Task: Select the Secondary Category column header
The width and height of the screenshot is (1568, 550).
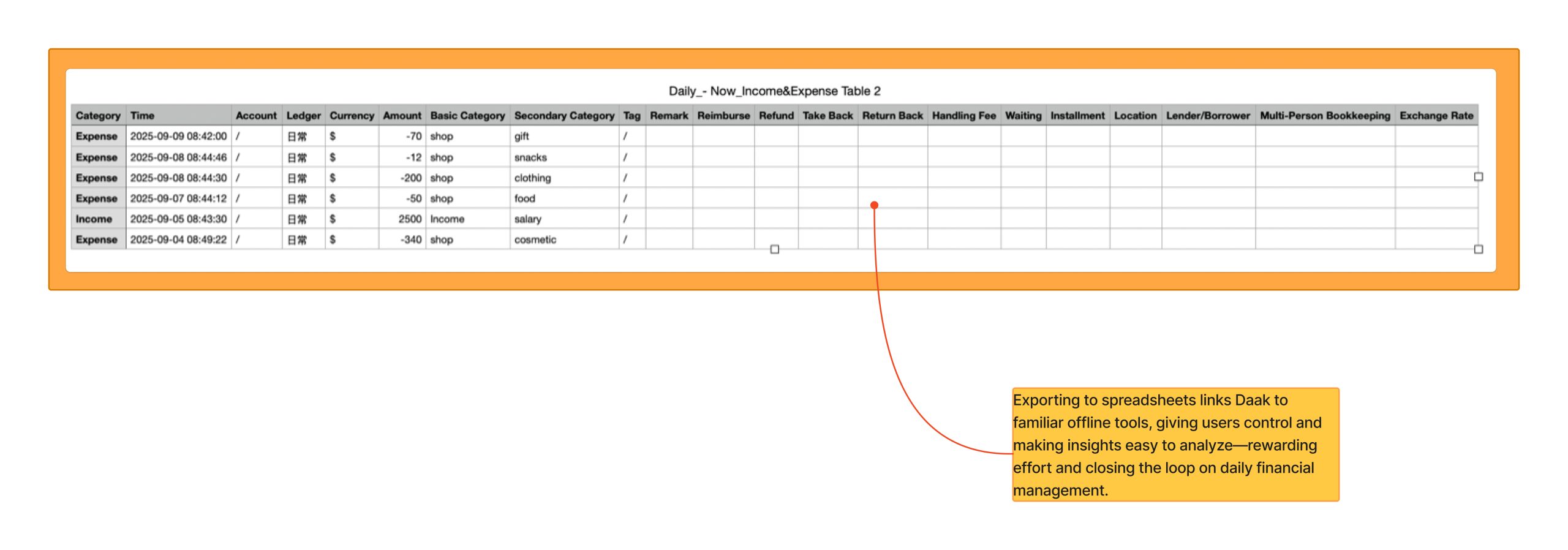Action: (x=564, y=115)
